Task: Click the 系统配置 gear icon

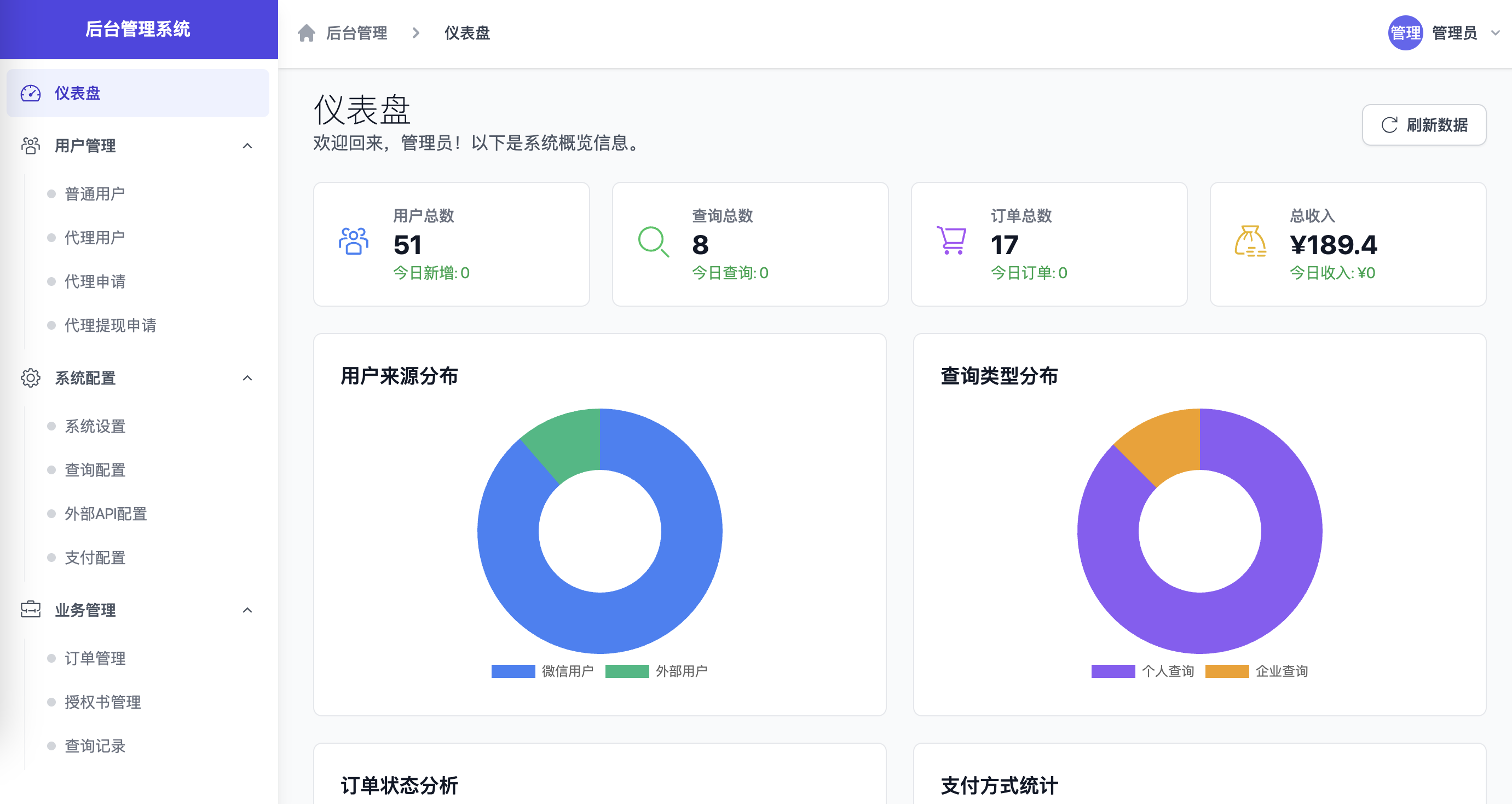Action: coord(31,377)
